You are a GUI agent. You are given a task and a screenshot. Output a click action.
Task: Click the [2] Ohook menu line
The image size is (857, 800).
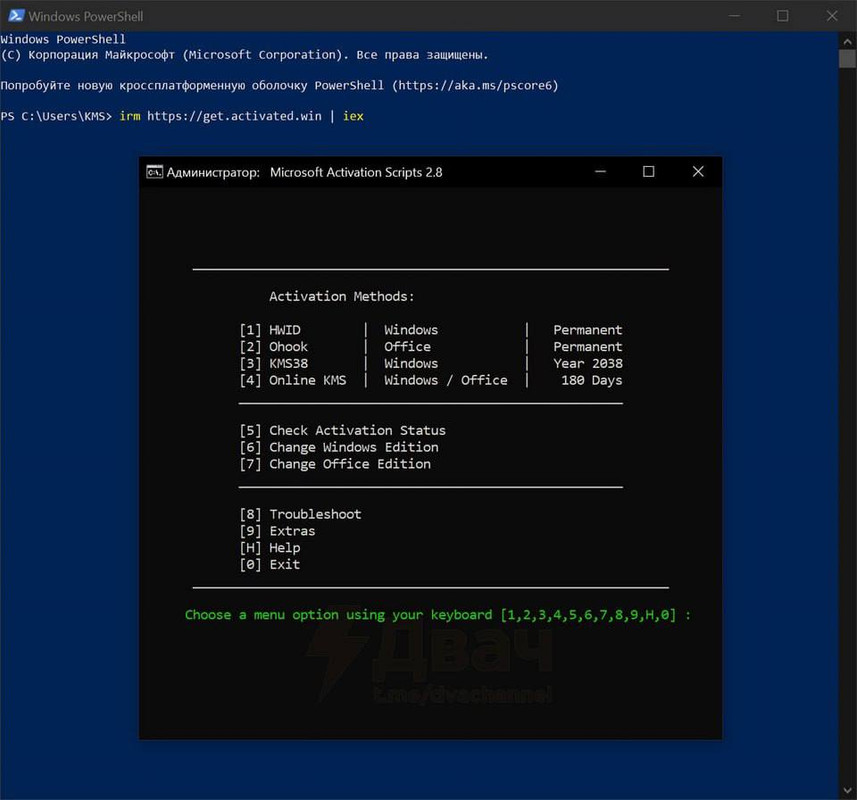click(431, 347)
